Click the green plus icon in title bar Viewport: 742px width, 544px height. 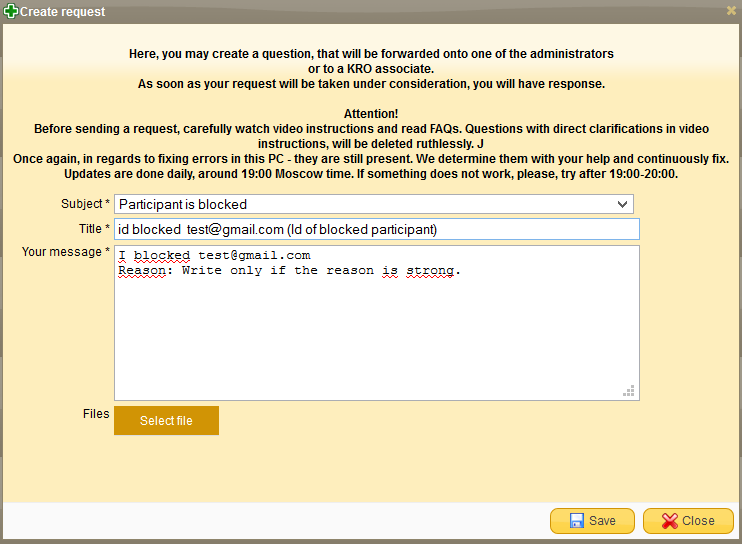[11, 12]
